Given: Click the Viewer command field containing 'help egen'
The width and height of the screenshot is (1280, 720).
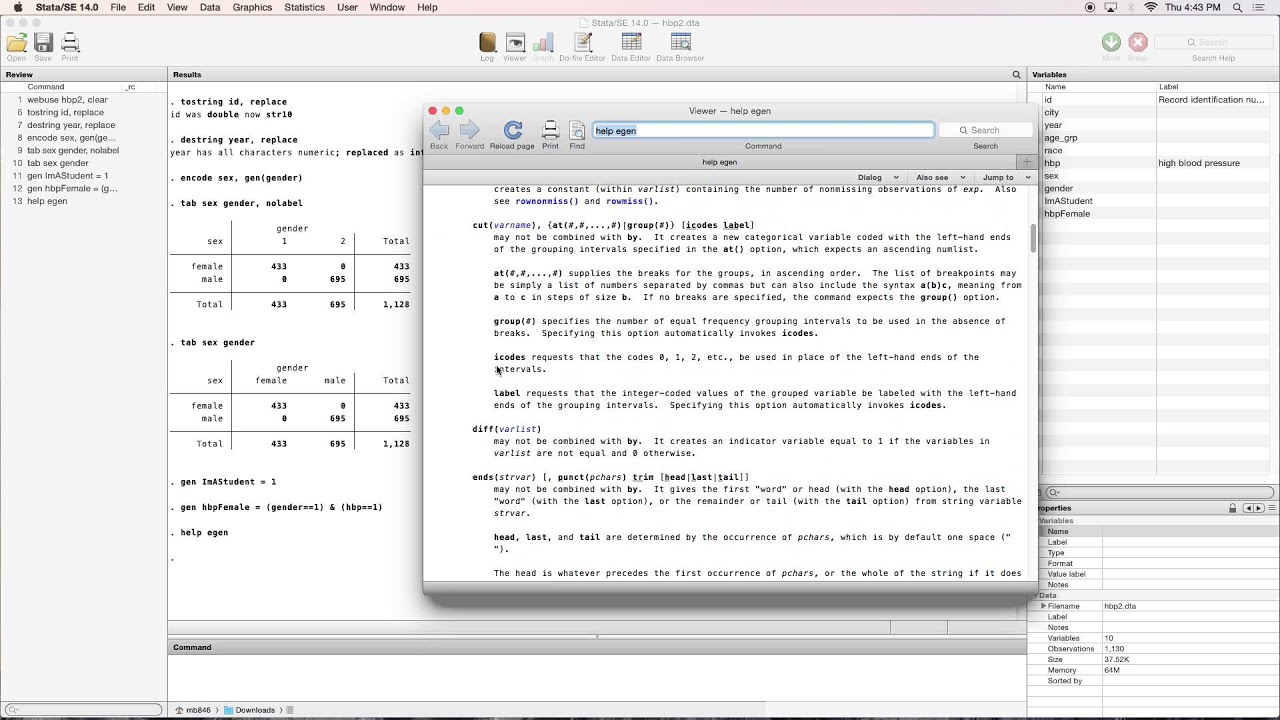Looking at the screenshot, I should (x=763, y=130).
